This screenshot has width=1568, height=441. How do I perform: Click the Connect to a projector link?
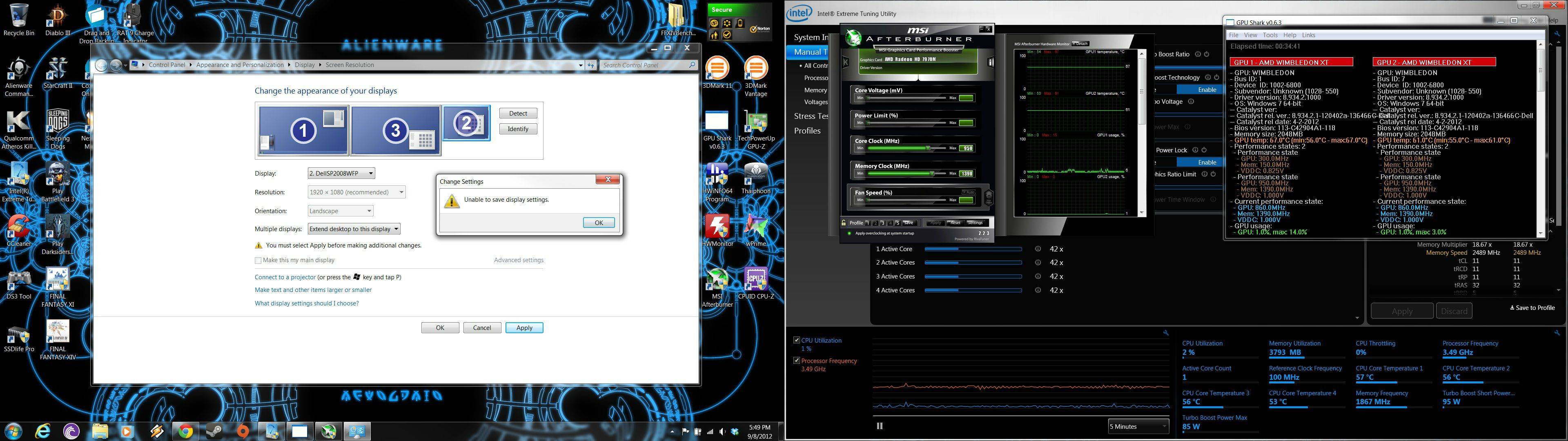285,277
